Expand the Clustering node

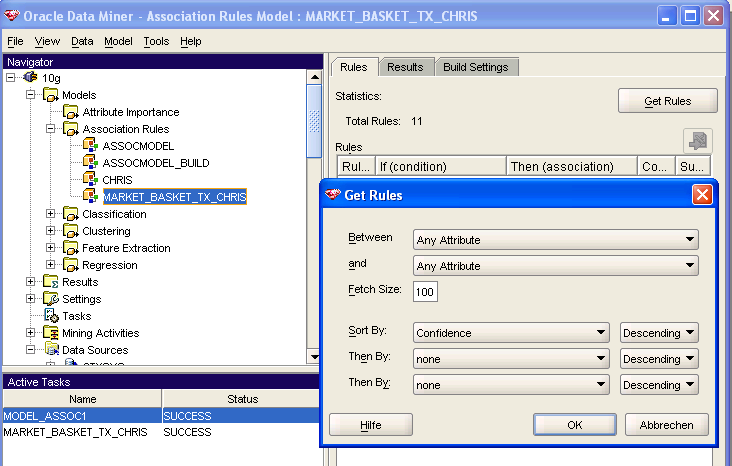[x=50, y=231]
